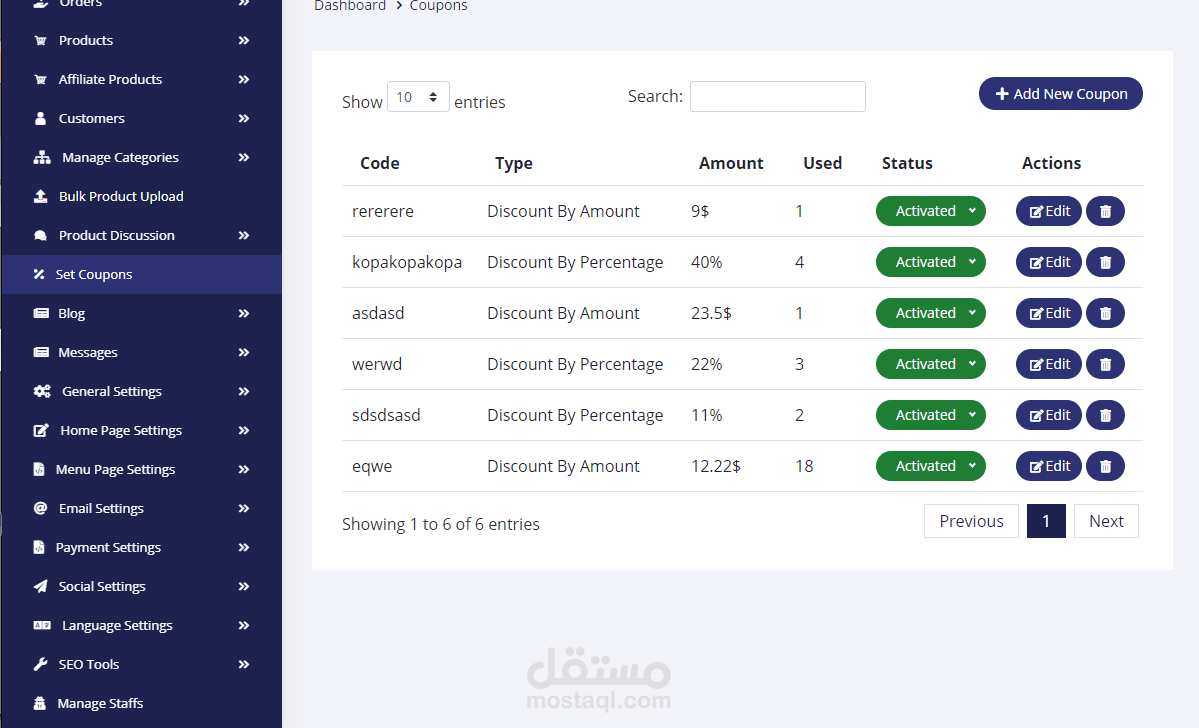Click the SEO Tools wrench icon
The width and height of the screenshot is (1199, 728).
click(x=41, y=664)
